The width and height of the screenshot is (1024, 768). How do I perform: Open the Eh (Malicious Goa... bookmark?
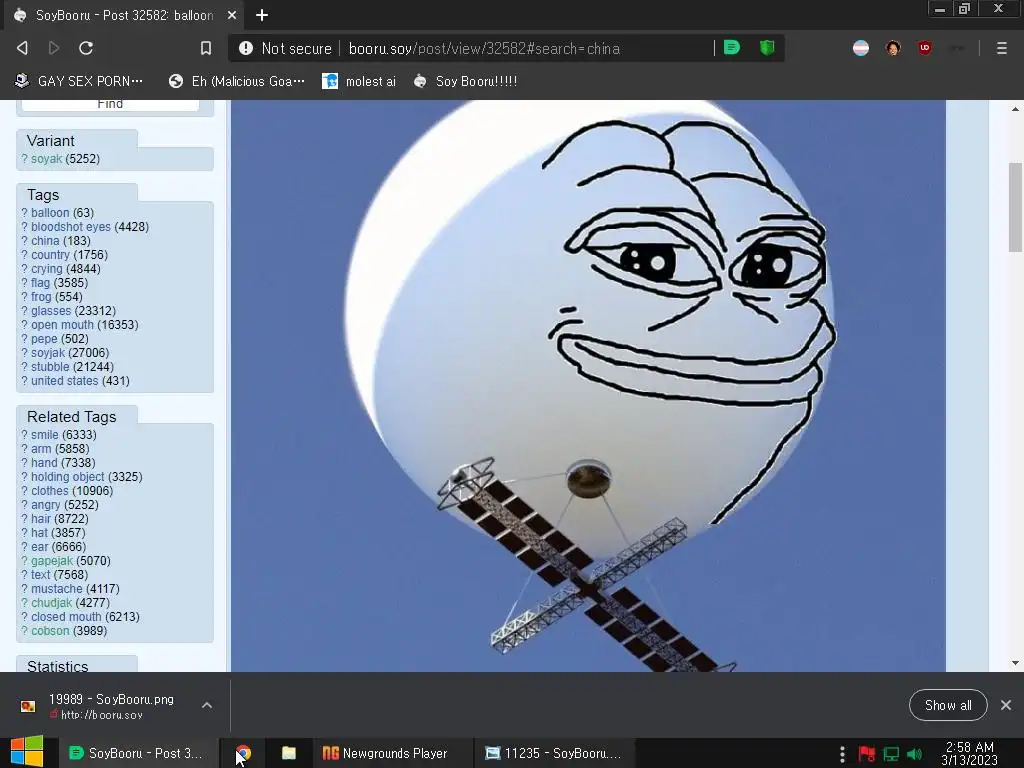(236, 81)
